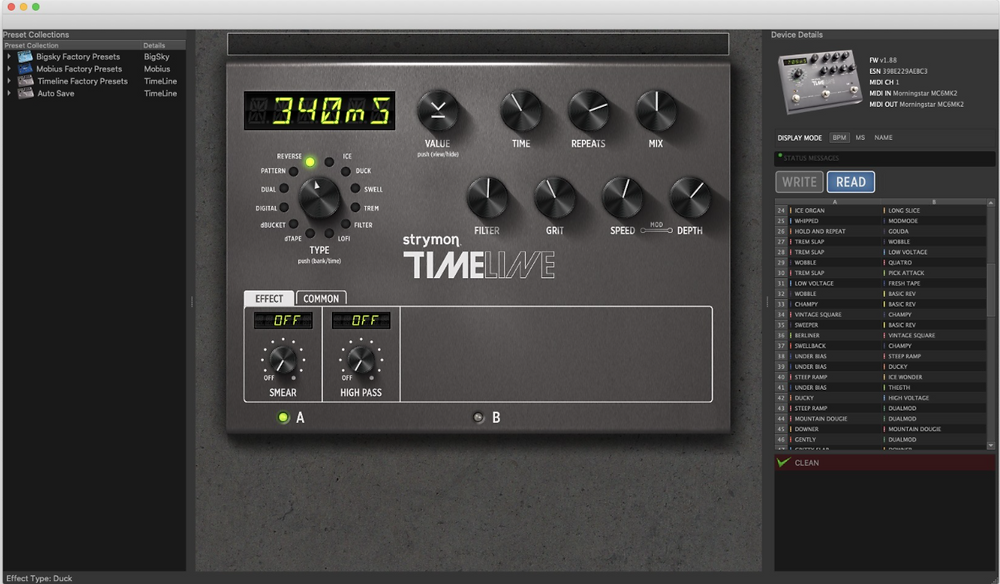Set display mode to NAME
1000x584 pixels.
coord(883,138)
